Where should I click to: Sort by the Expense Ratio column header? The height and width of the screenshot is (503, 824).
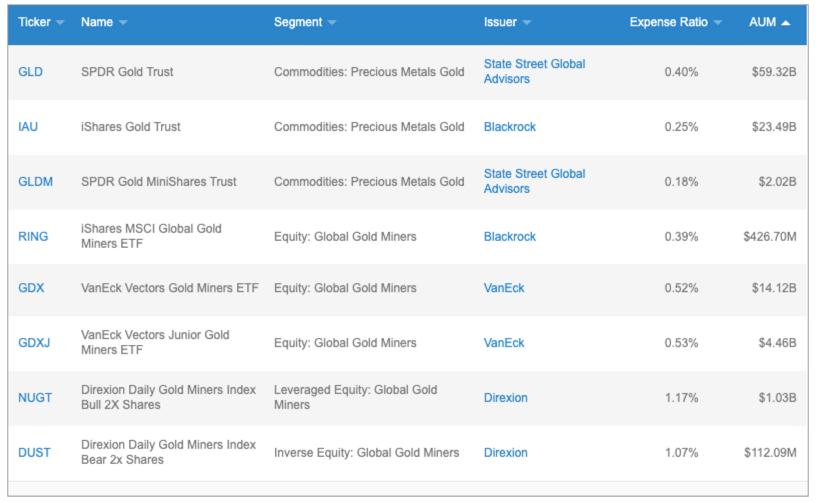(x=675, y=22)
